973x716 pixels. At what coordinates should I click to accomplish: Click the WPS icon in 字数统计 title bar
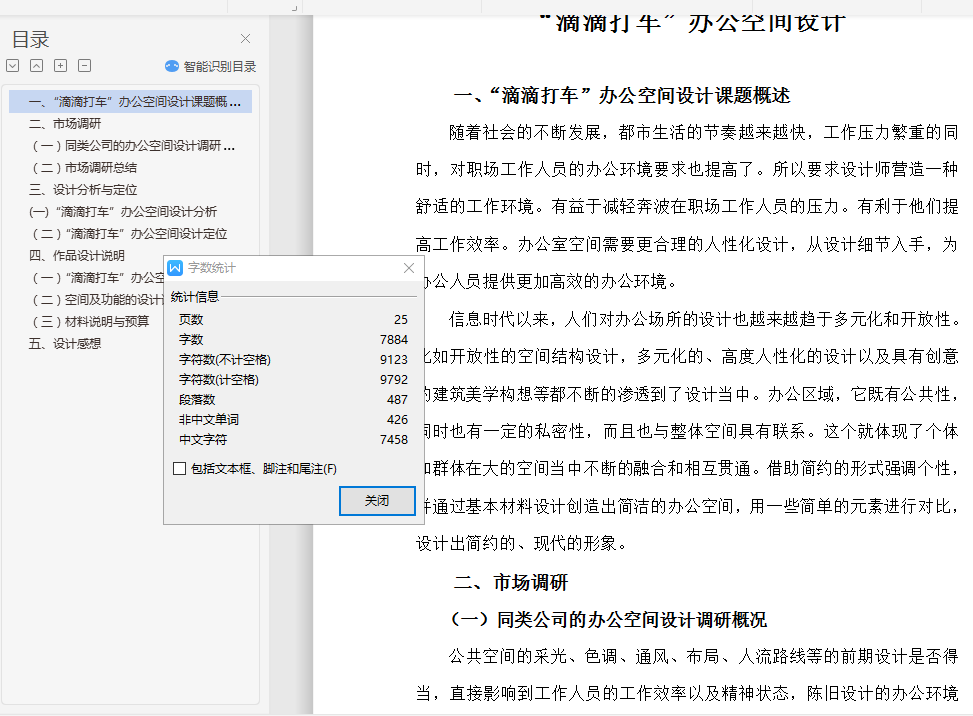pos(176,267)
